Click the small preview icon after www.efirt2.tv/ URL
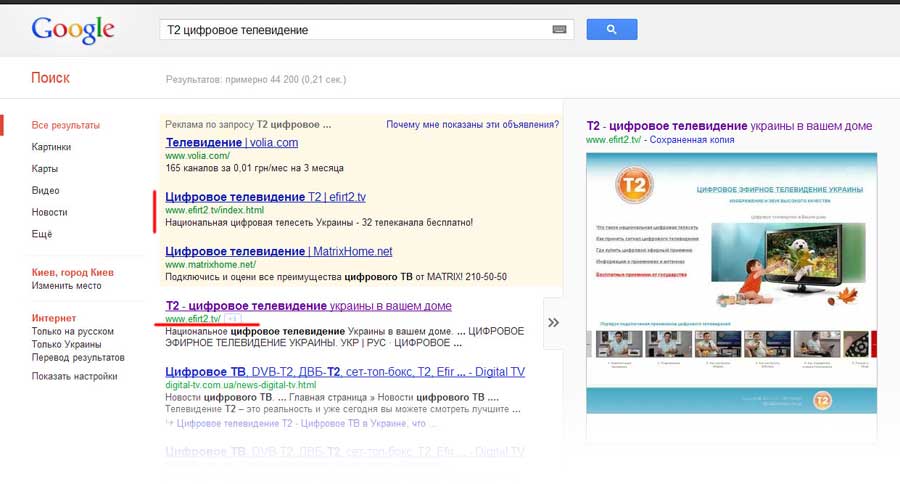 pos(232,319)
